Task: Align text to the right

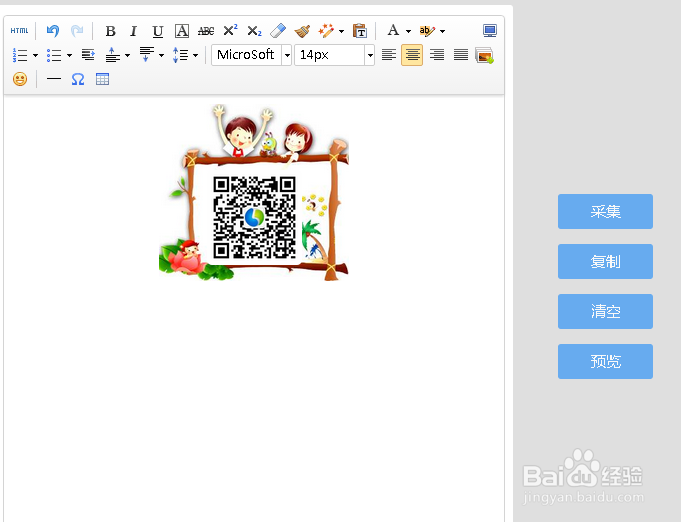Action: coord(437,55)
